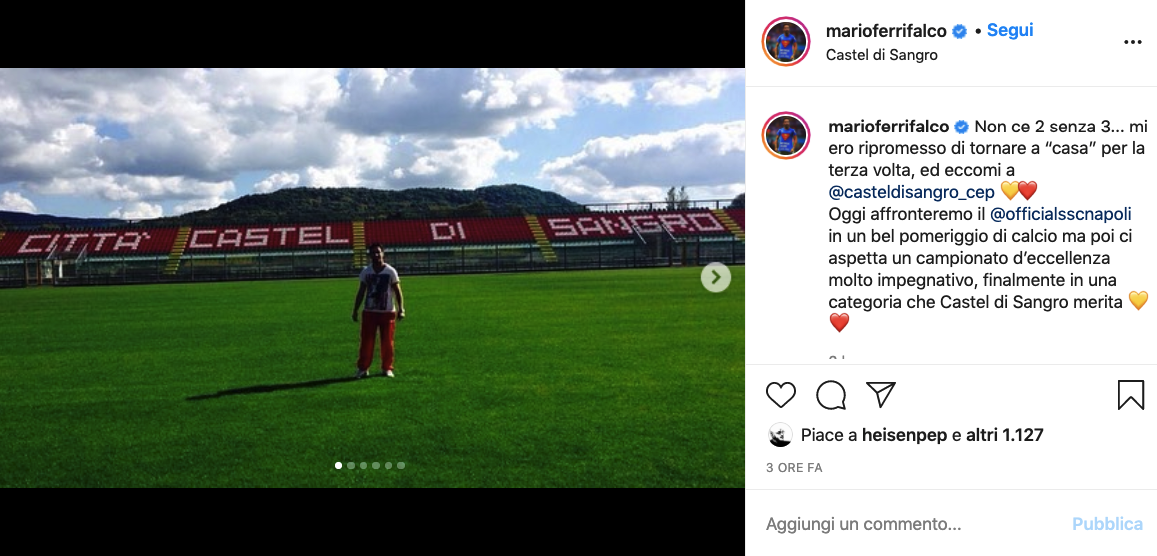1157x556 pixels.
Task: Open the three-dot more options menu
Action: click(x=1133, y=43)
